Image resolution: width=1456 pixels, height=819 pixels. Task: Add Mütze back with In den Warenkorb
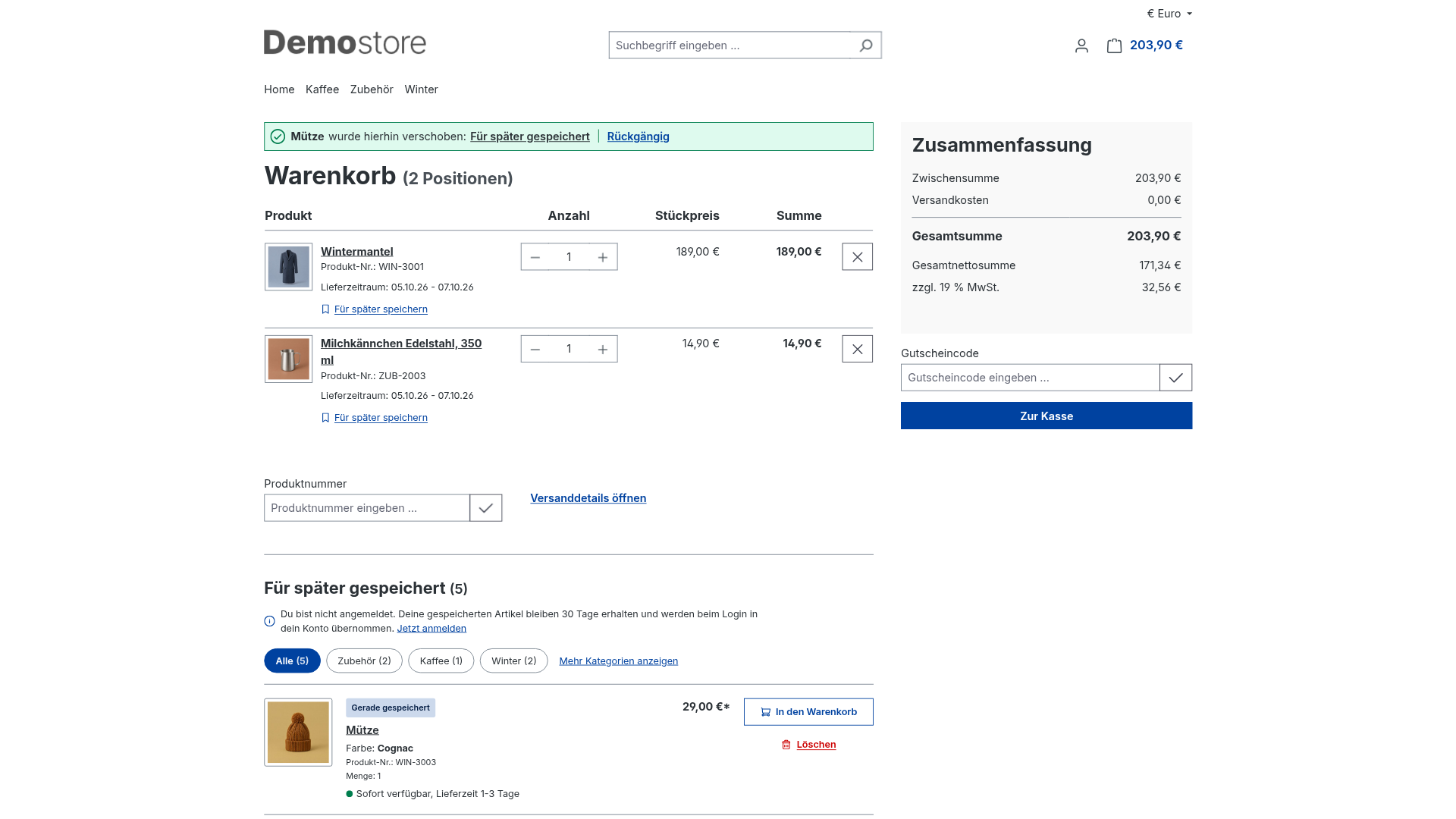tap(808, 712)
